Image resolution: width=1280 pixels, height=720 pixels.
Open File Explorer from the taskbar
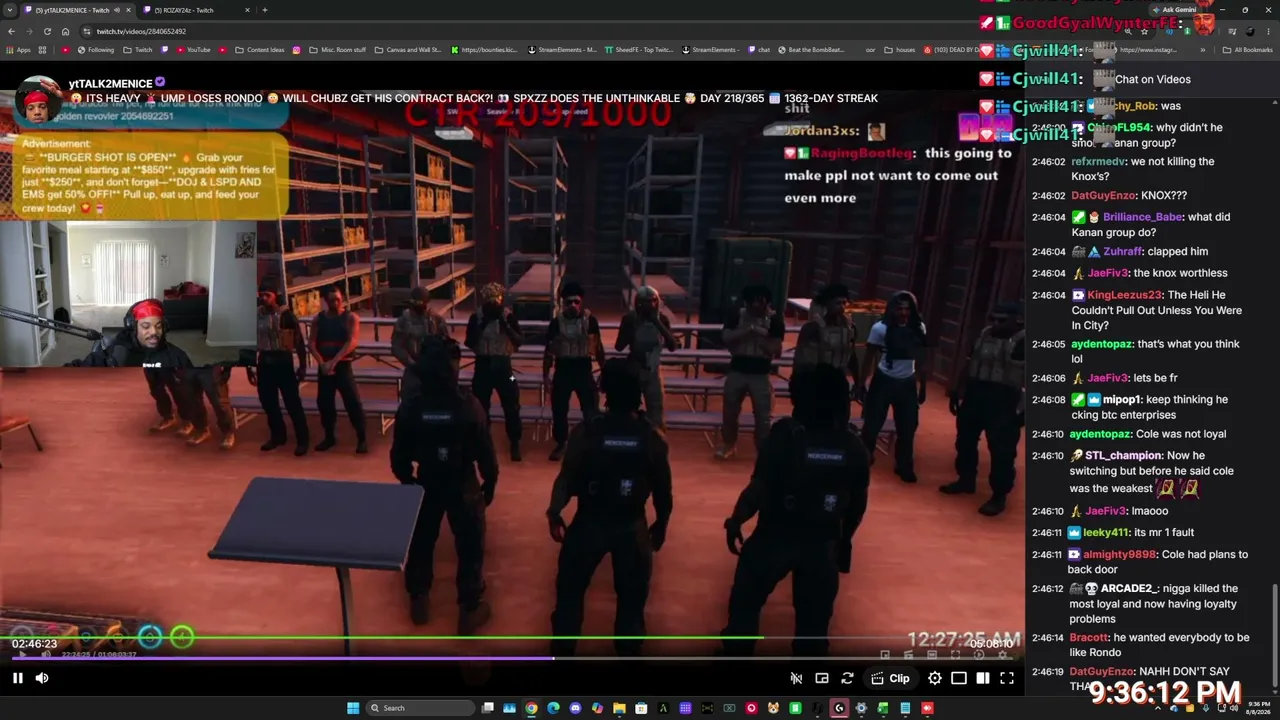click(619, 708)
